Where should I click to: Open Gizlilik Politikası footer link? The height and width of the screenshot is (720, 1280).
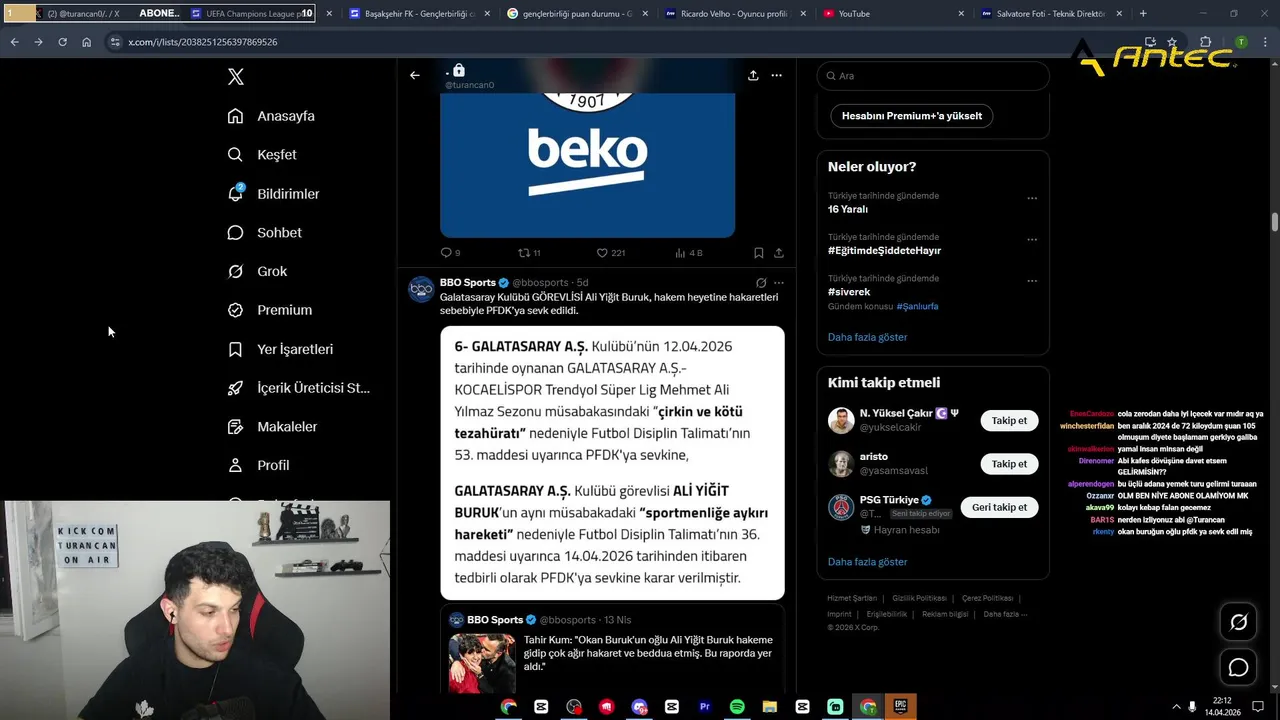pyautogui.click(x=919, y=598)
